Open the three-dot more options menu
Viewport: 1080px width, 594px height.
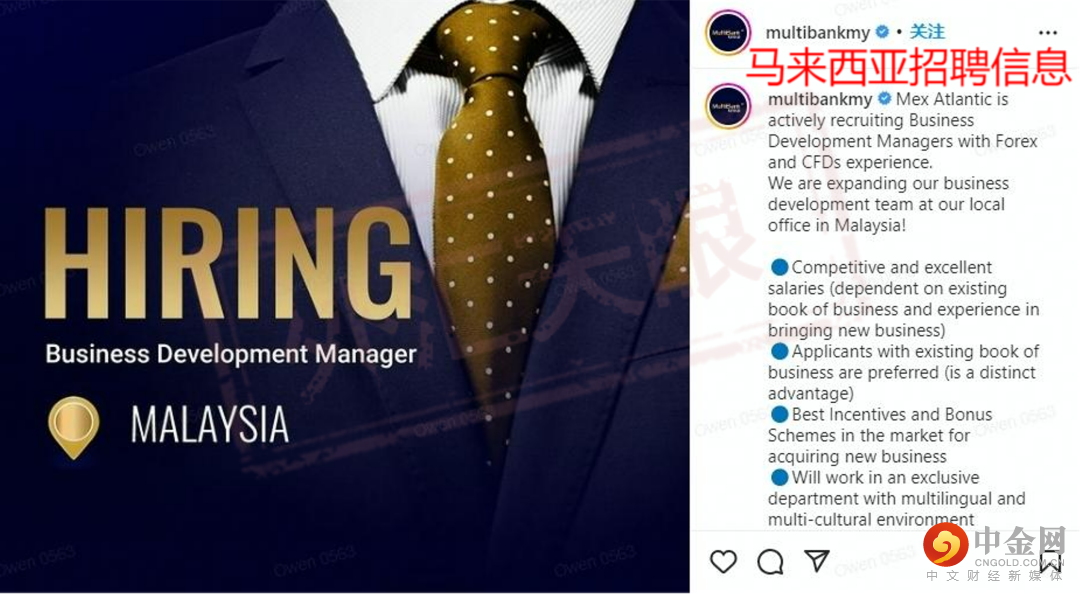coord(1048,32)
